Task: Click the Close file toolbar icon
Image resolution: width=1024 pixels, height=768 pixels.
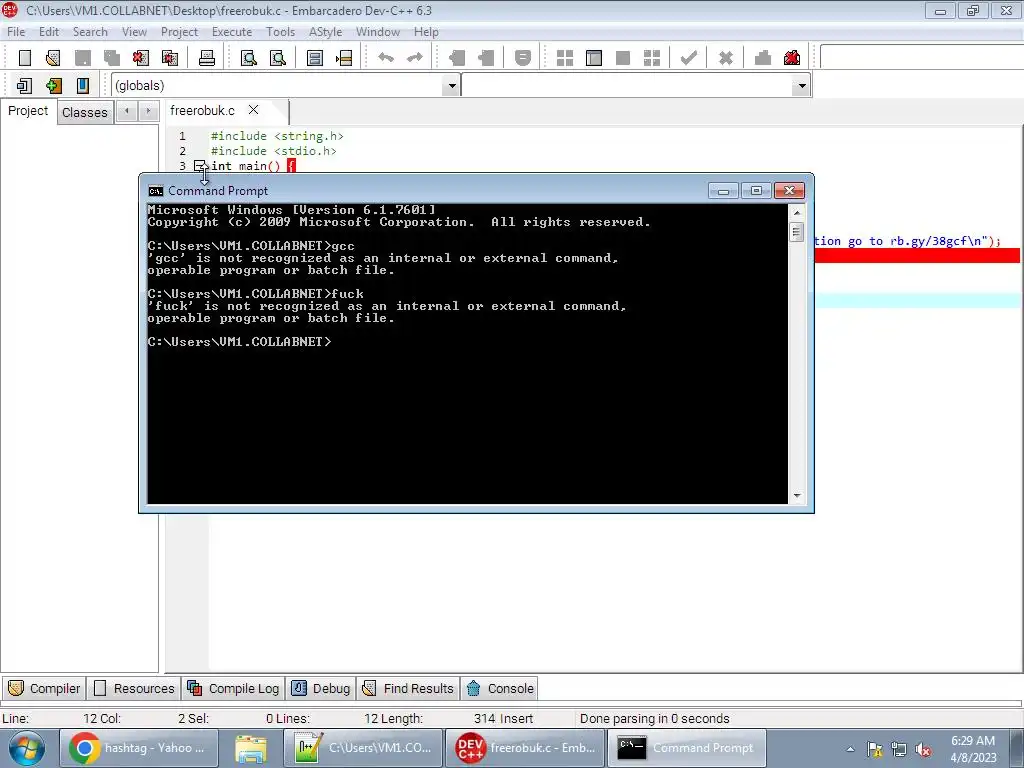Action: pos(140,58)
